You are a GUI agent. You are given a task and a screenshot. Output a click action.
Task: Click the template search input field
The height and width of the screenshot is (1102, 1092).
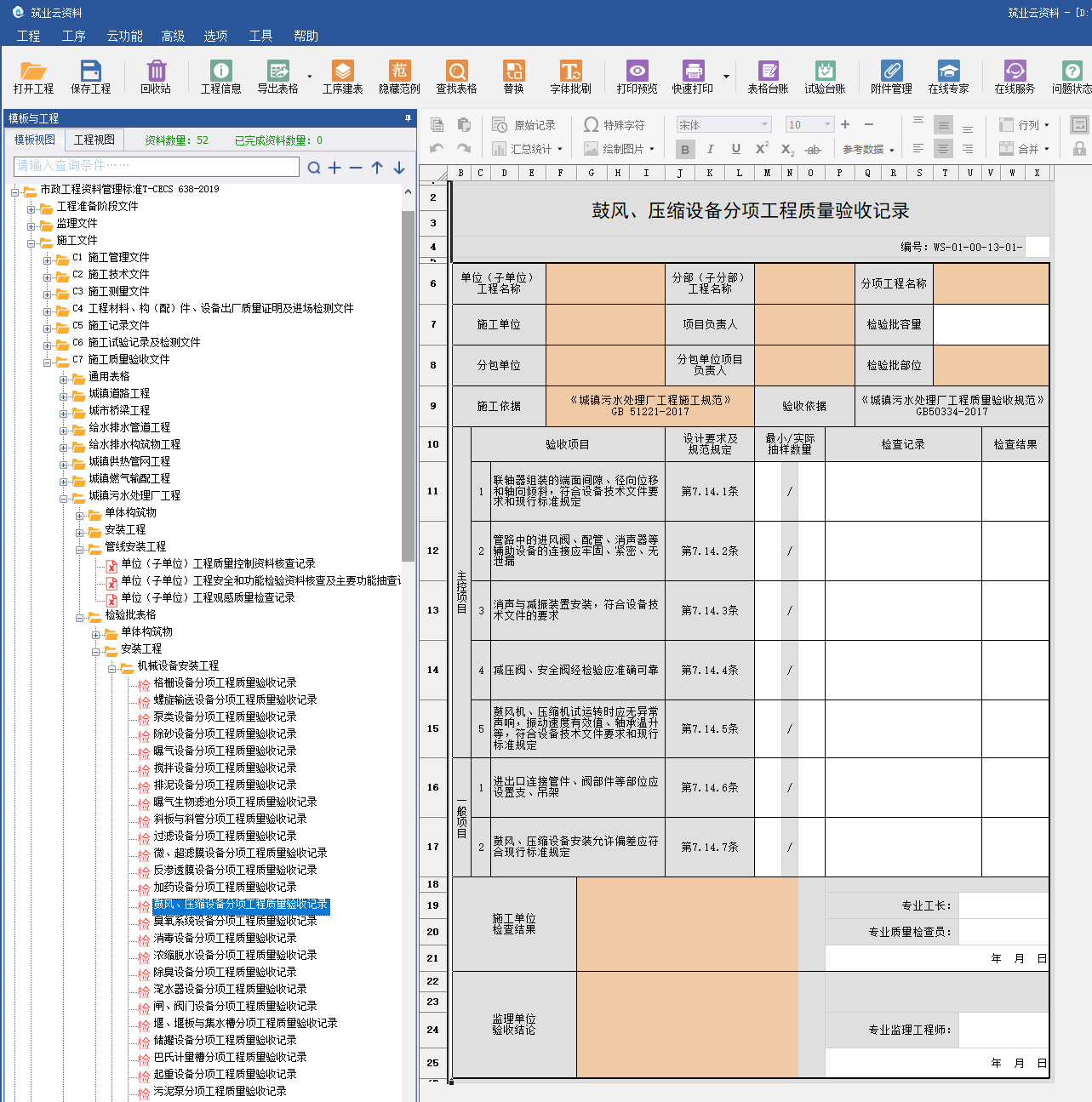click(x=157, y=166)
